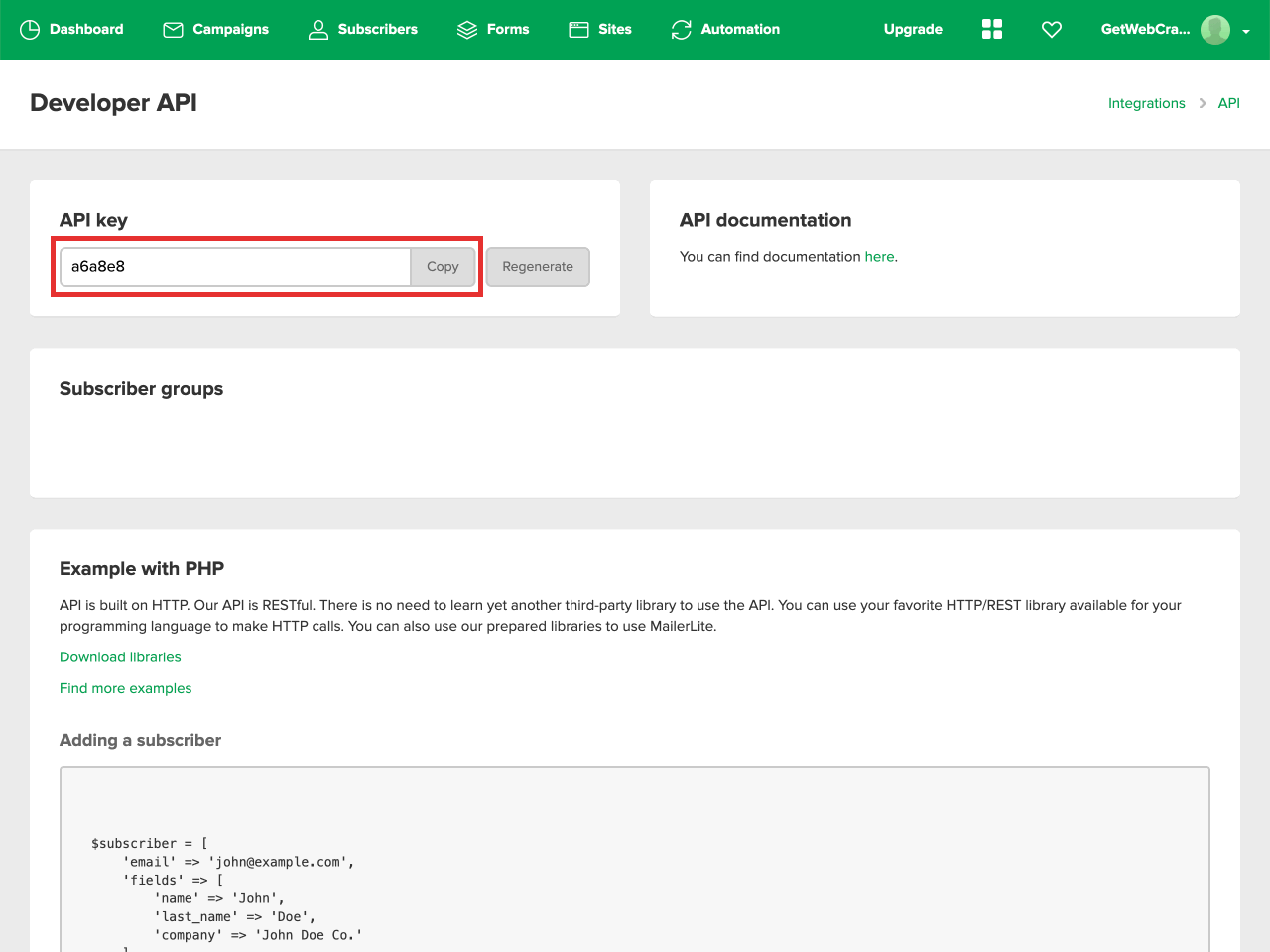Click the Automation refresh arrows icon
The height and width of the screenshot is (952, 1270).
coord(681,30)
